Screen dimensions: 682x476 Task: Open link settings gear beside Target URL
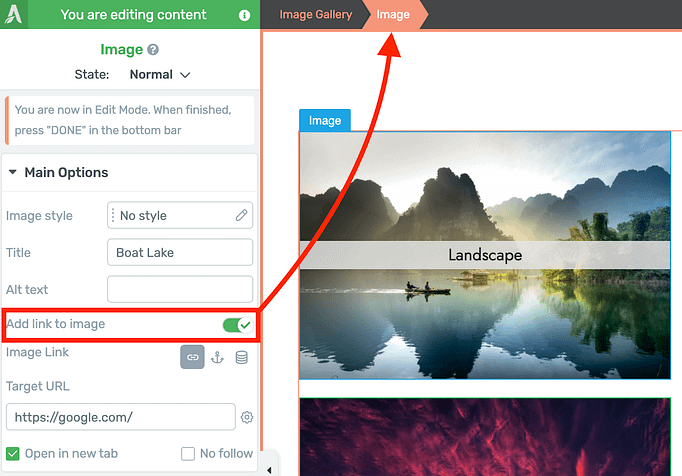[247, 417]
